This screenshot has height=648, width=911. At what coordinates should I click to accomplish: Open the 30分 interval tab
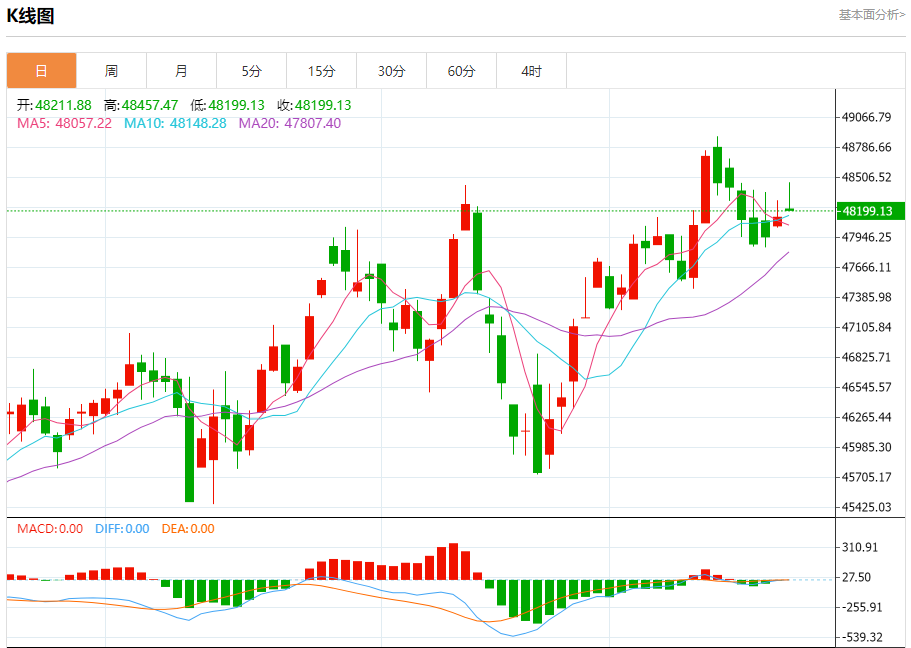point(391,71)
